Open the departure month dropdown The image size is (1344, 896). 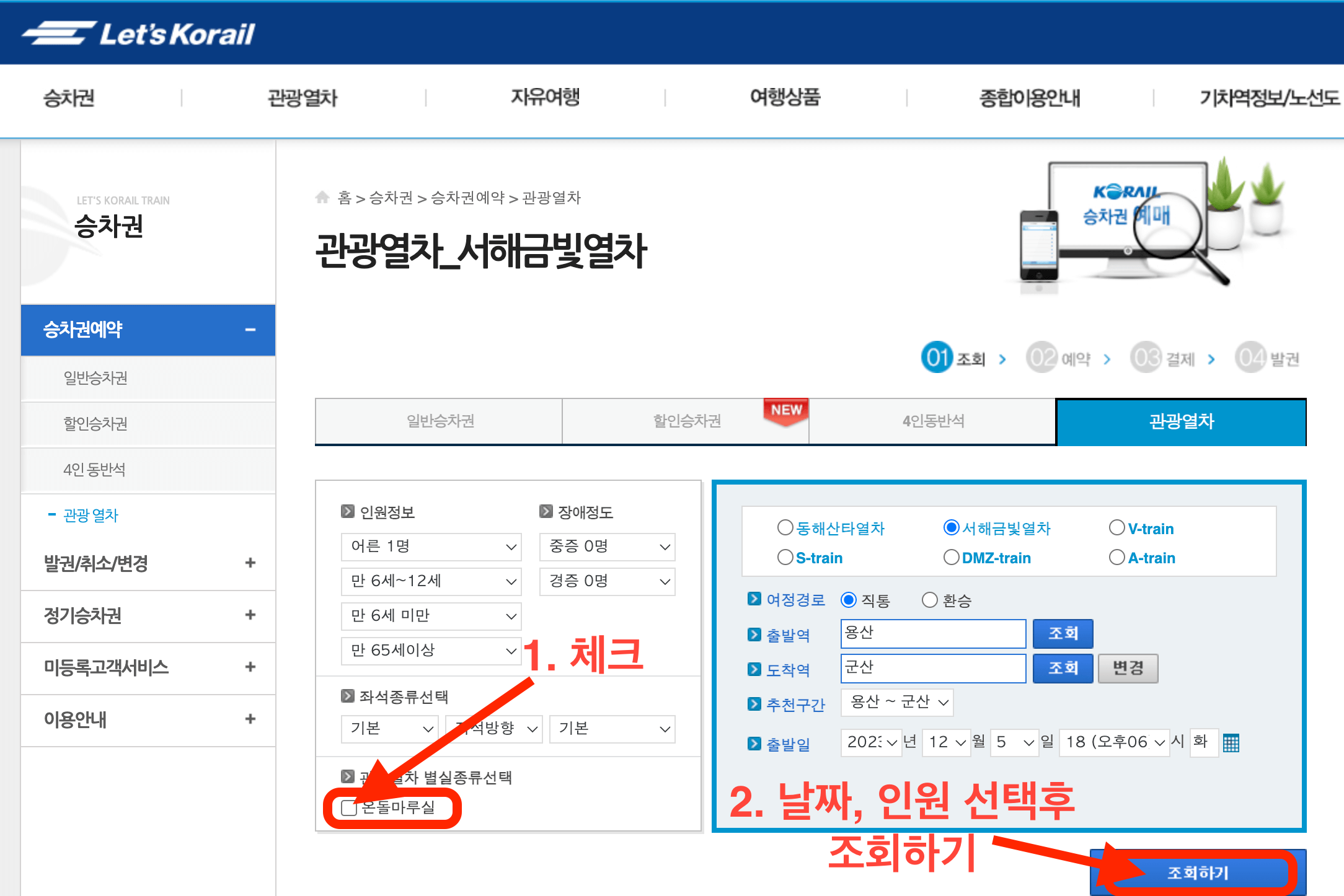[946, 743]
